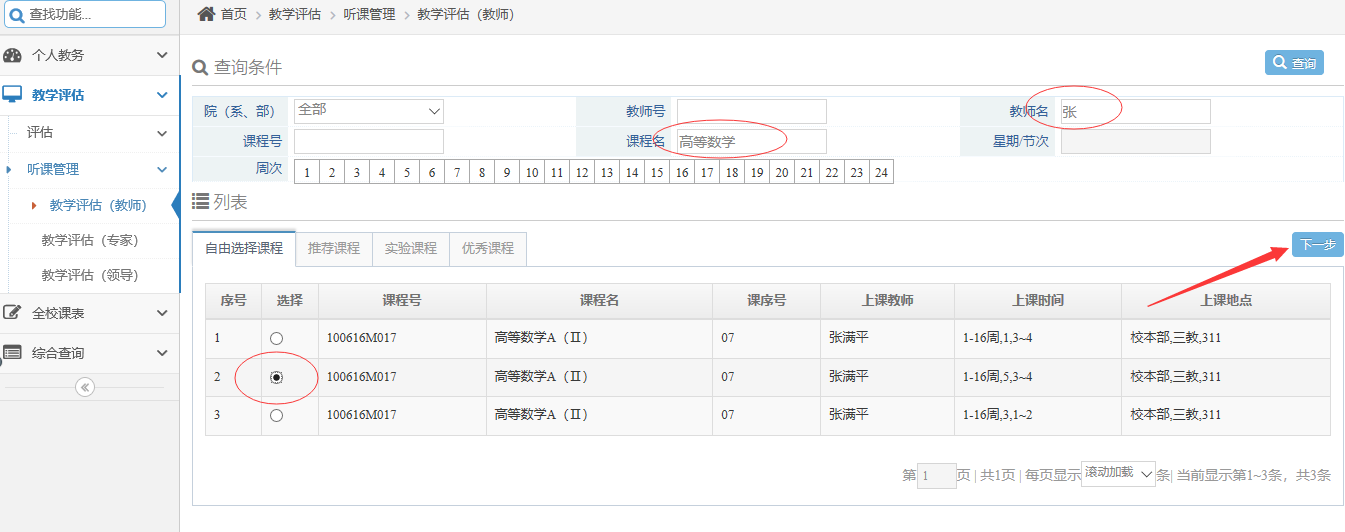Screen dimensions: 1345x532
Task: Click the 查询 search button
Action: coord(1294,63)
